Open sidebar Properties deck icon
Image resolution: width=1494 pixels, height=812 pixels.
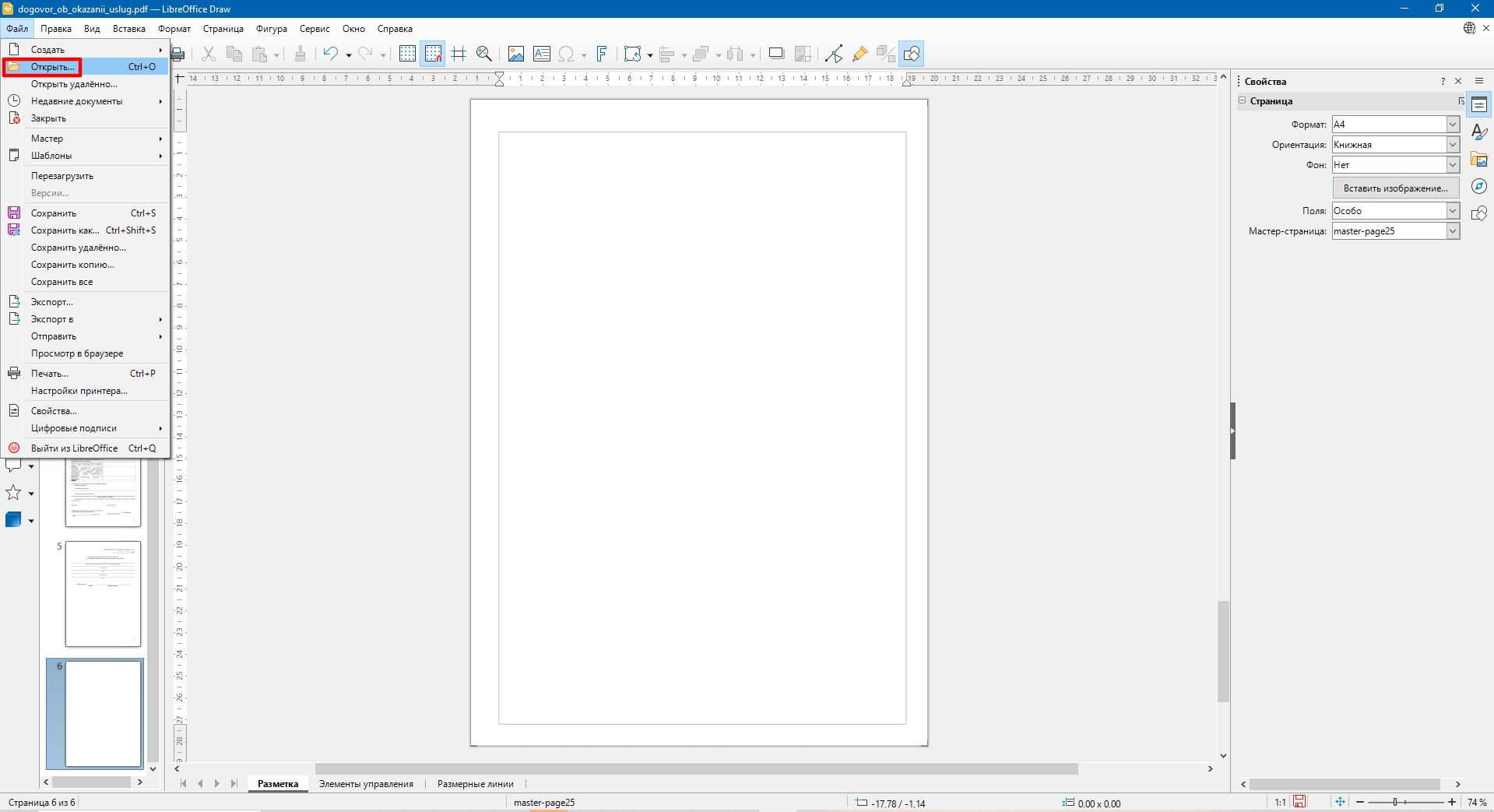click(1479, 105)
